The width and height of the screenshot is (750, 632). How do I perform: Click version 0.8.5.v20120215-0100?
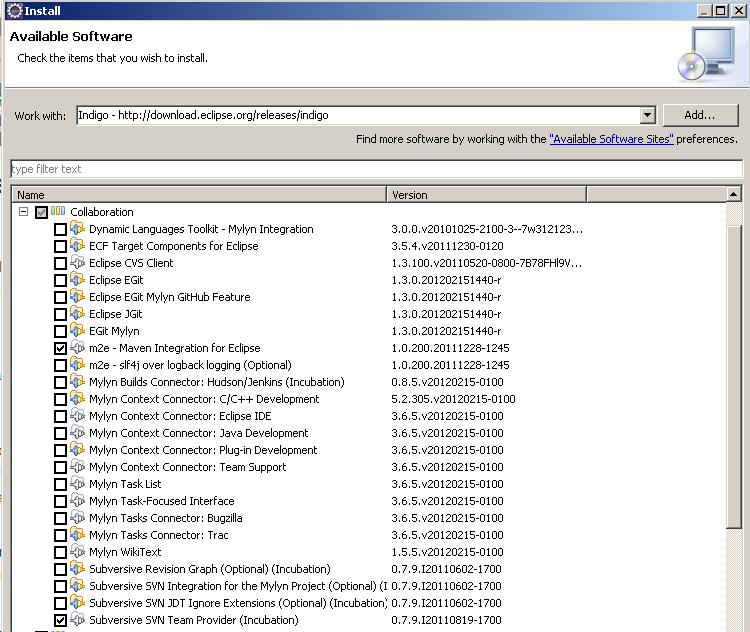[447, 382]
